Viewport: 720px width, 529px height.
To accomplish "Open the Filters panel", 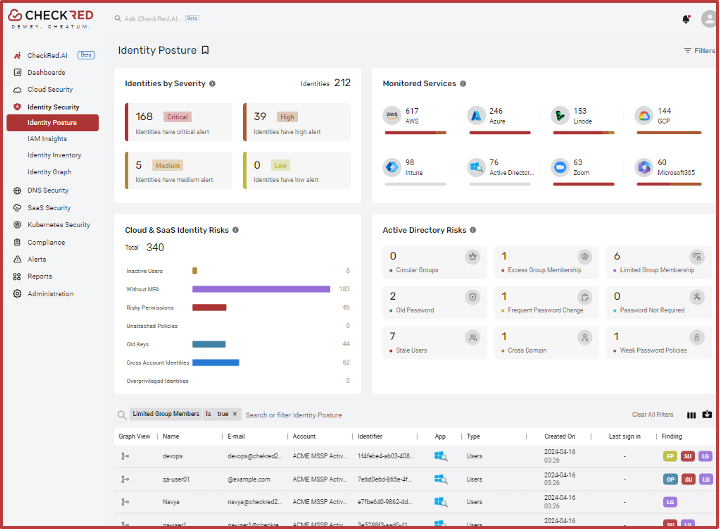I will tap(699, 50).
